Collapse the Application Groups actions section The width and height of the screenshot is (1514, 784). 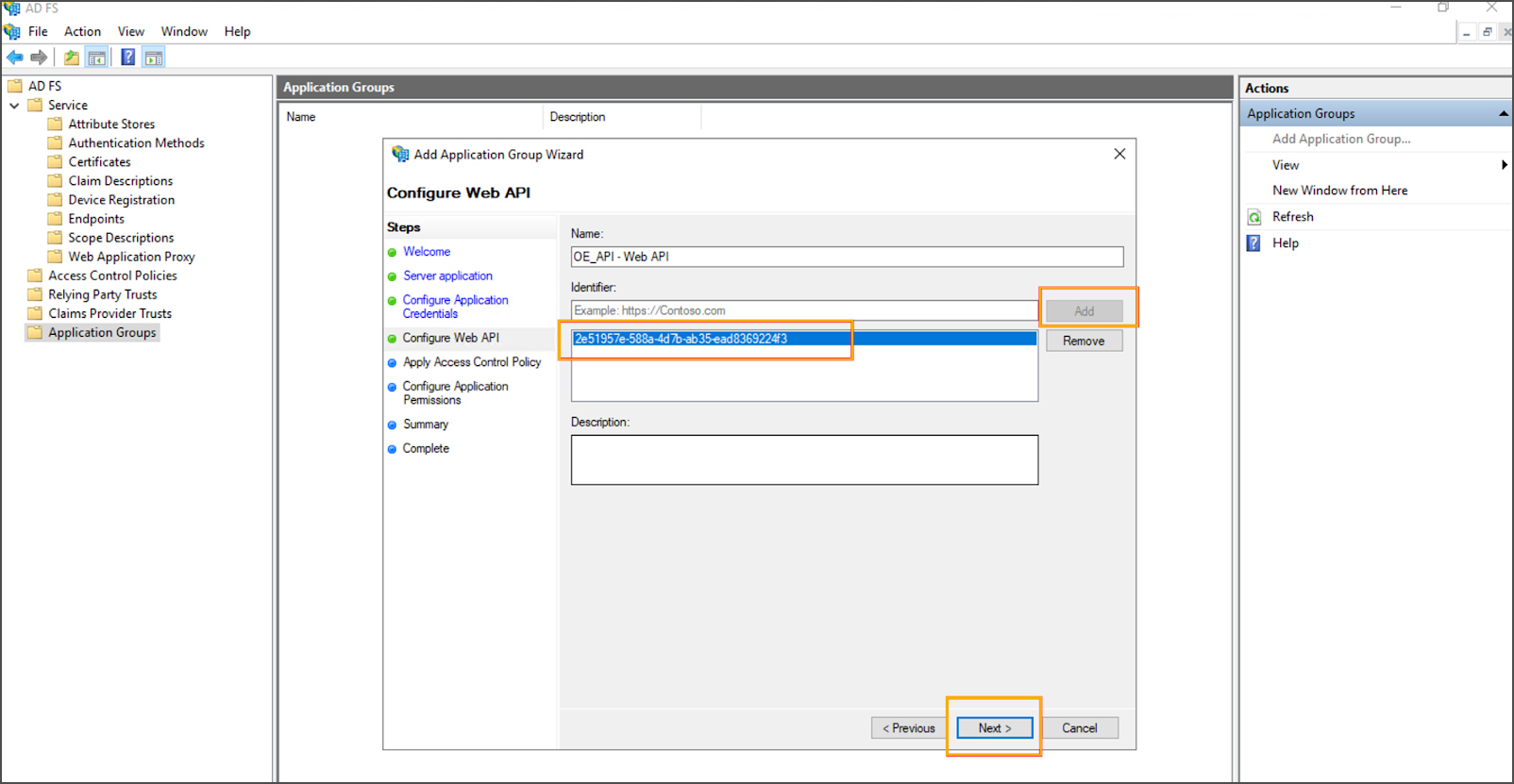click(1503, 114)
